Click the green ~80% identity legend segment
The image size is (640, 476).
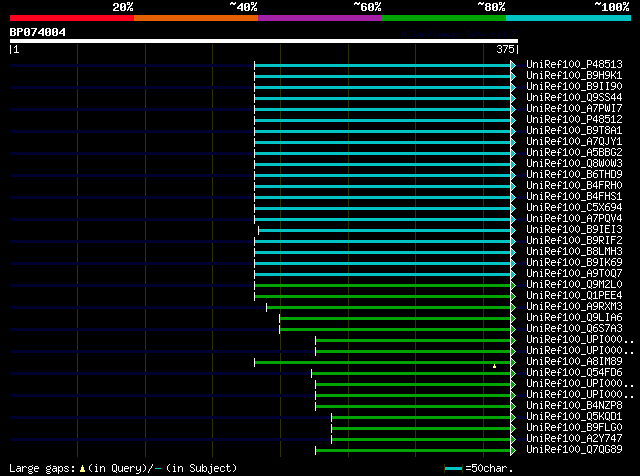[x=444, y=18]
